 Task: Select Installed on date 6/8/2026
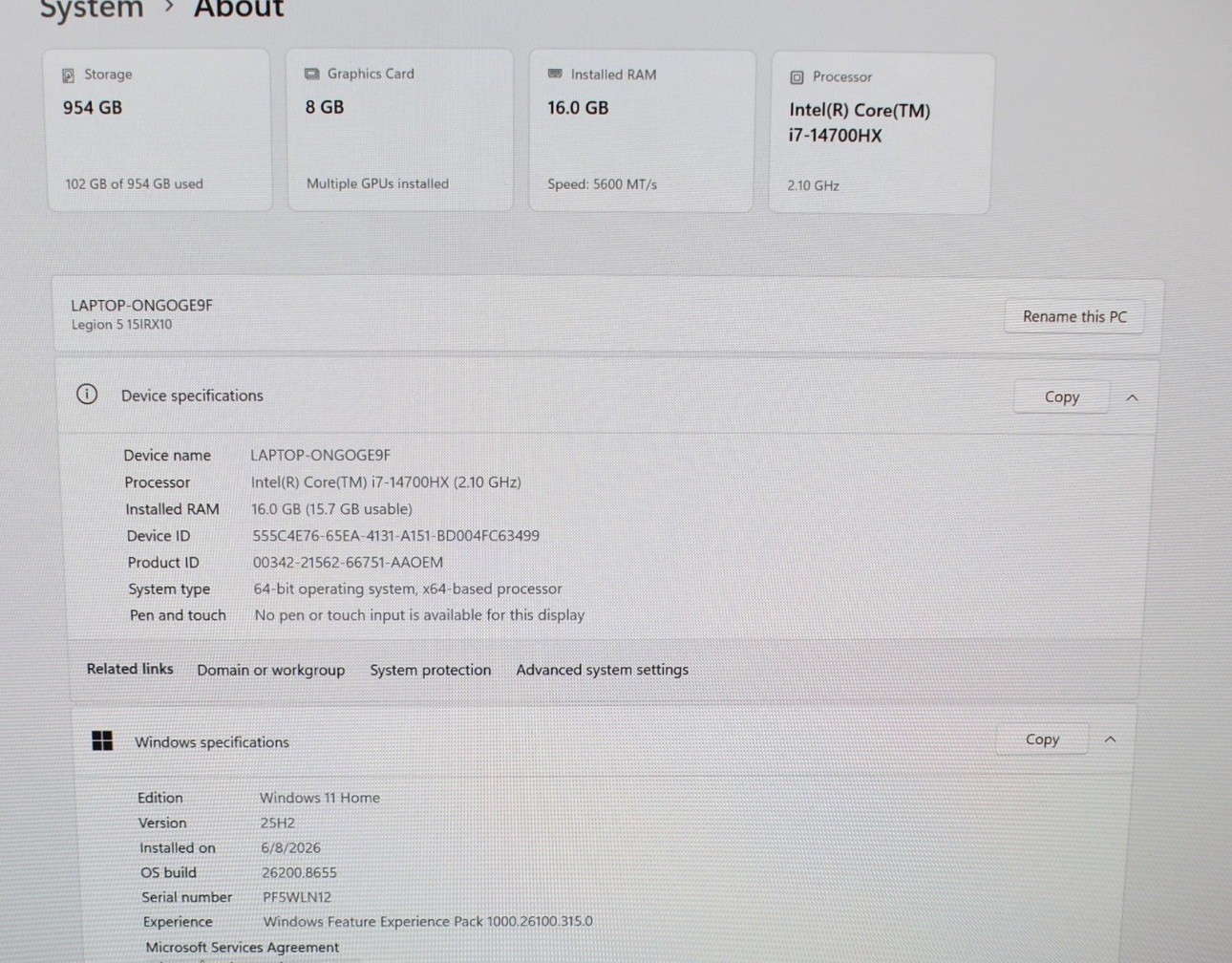[290, 847]
